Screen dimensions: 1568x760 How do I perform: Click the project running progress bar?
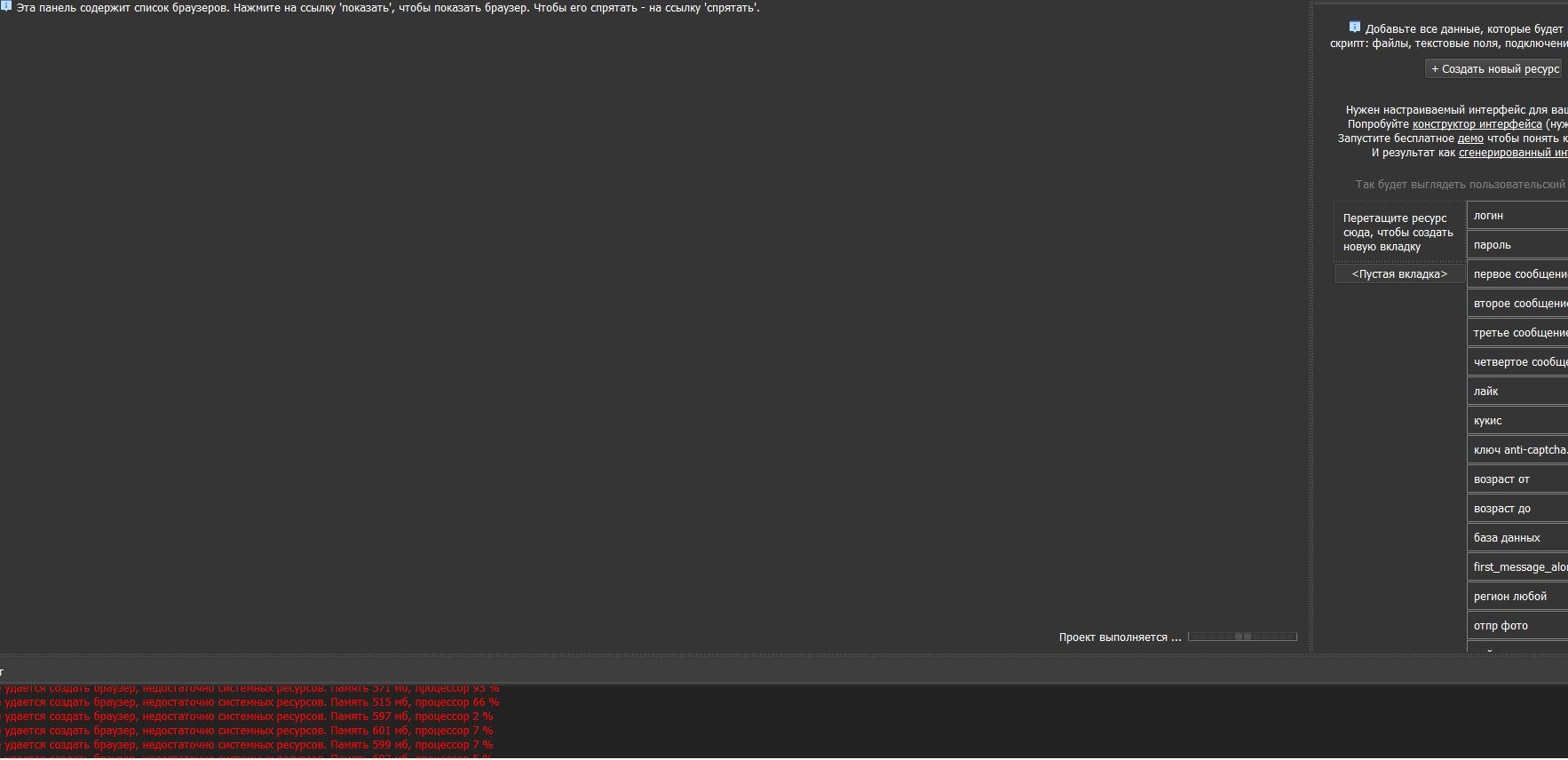[x=1242, y=637]
